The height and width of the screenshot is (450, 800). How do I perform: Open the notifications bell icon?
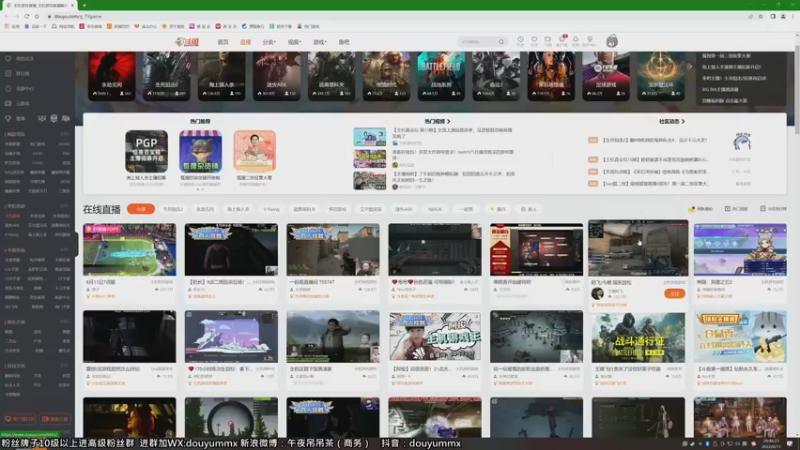click(576, 41)
